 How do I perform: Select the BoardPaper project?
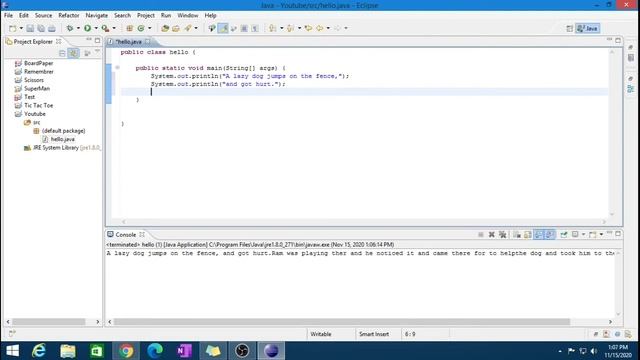[38, 63]
